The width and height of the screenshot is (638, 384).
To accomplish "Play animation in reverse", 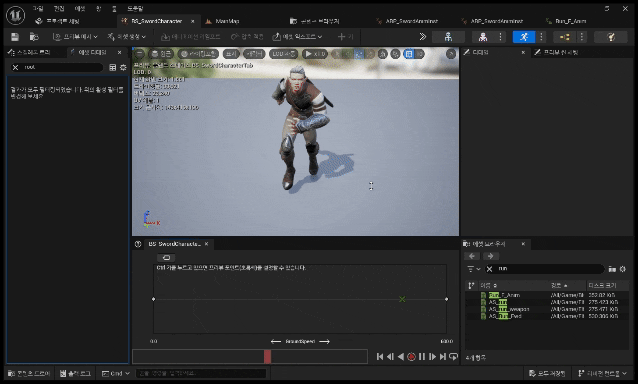I will 401,357.
